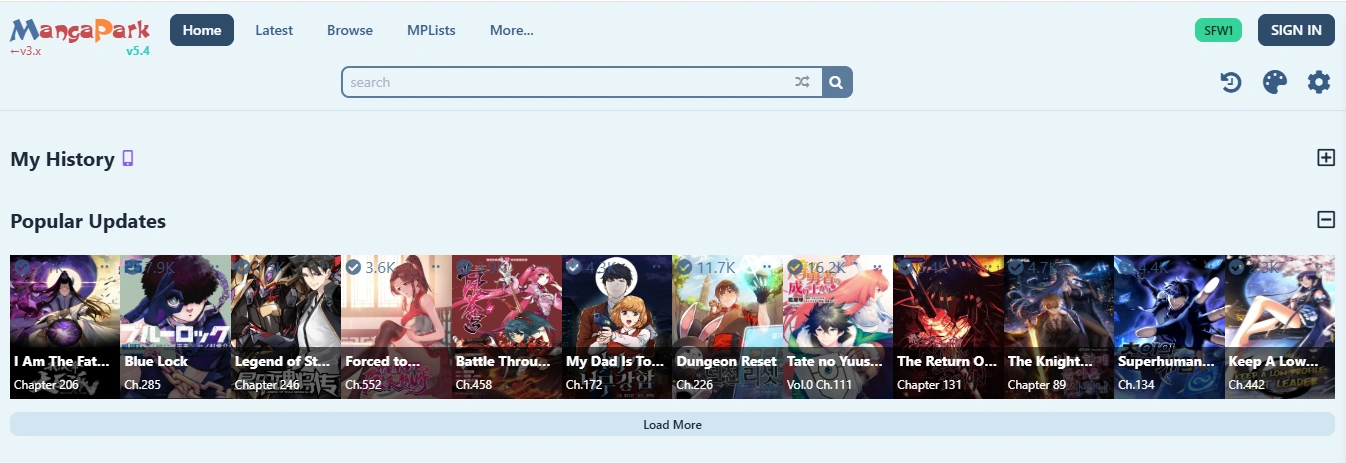This screenshot has width=1346, height=463.
Task: Open the More... navigation dropdown
Action: (x=511, y=30)
